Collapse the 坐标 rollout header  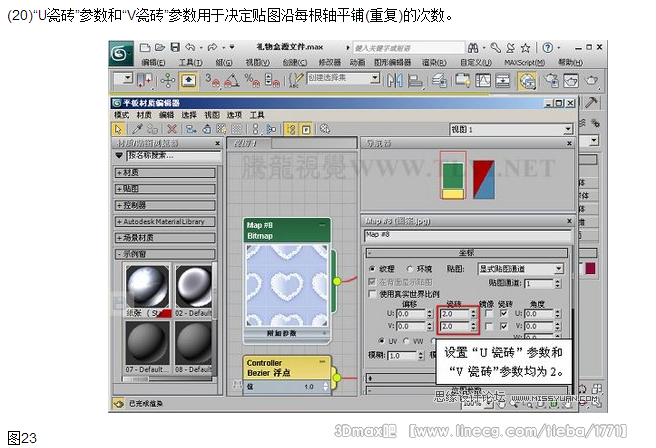[x=466, y=253]
